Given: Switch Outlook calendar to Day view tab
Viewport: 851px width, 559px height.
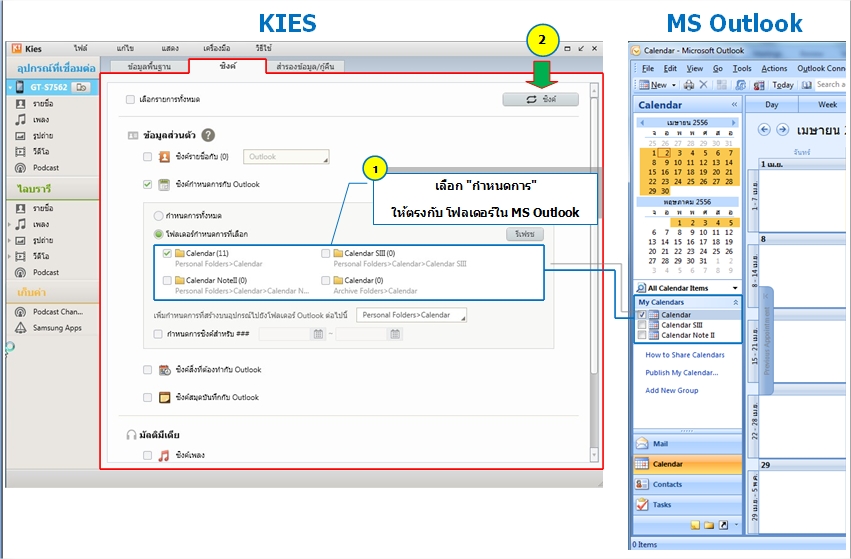Looking at the screenshot, I should coord(772,105).
